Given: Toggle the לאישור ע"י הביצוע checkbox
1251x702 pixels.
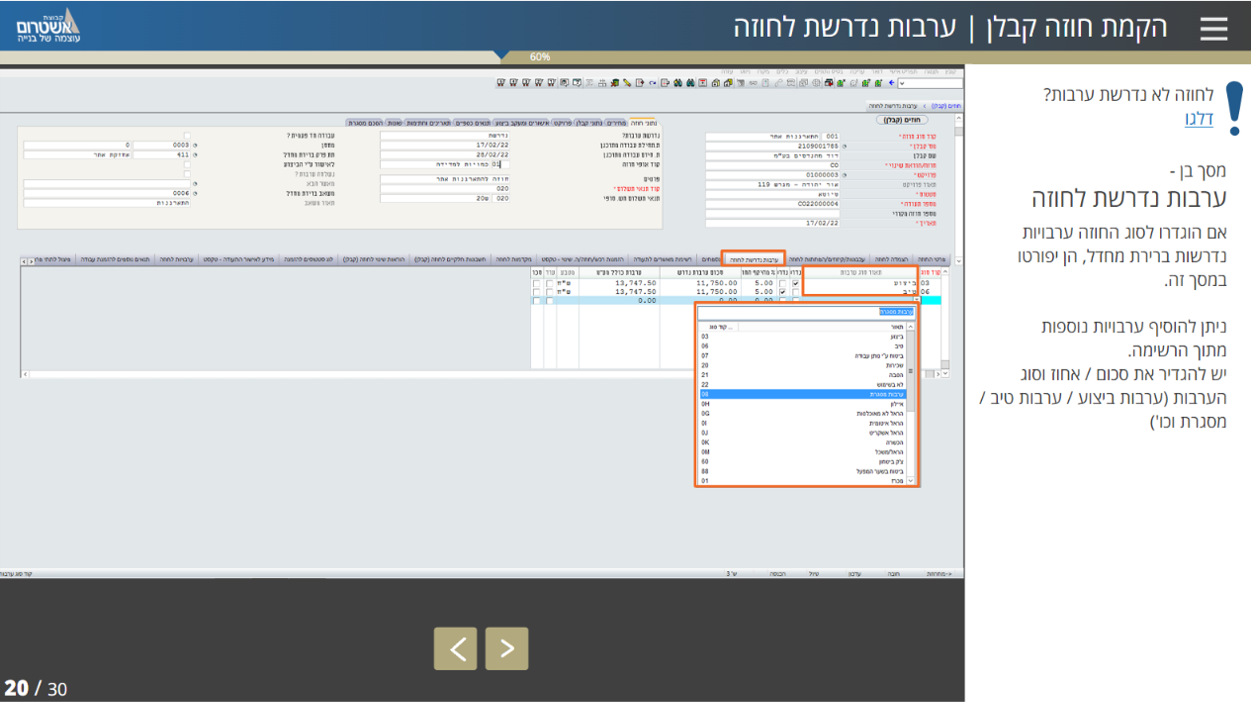Looking at the screenshot, I should pos(187,164).
